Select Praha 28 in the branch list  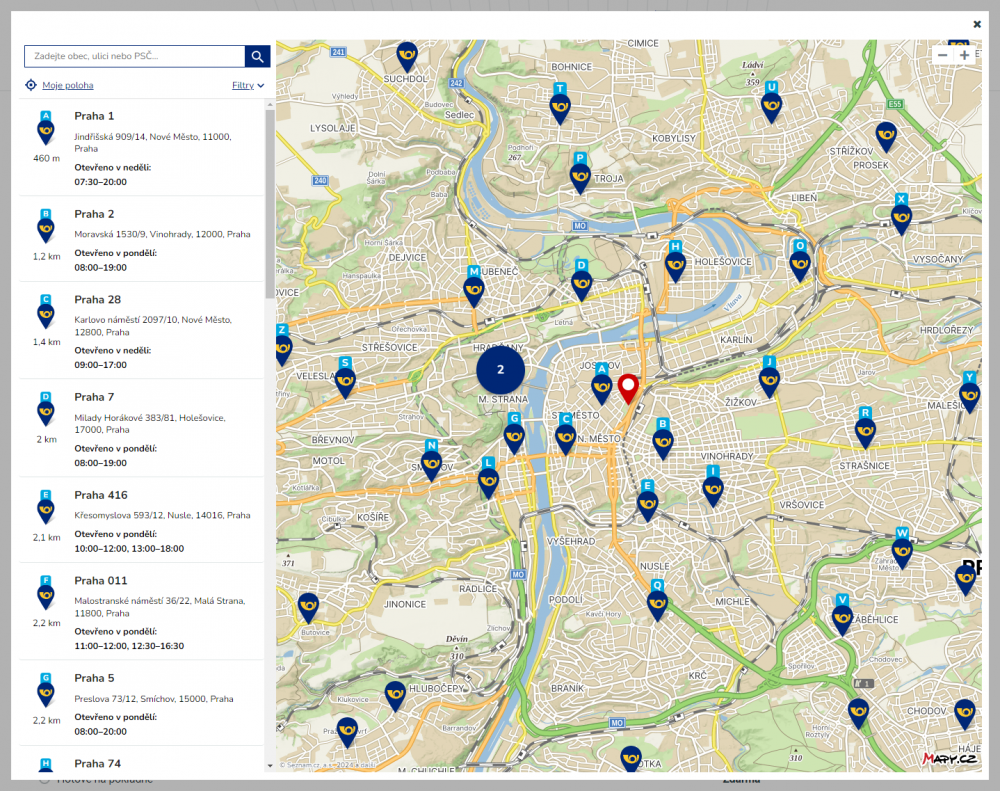coord(142,330)
